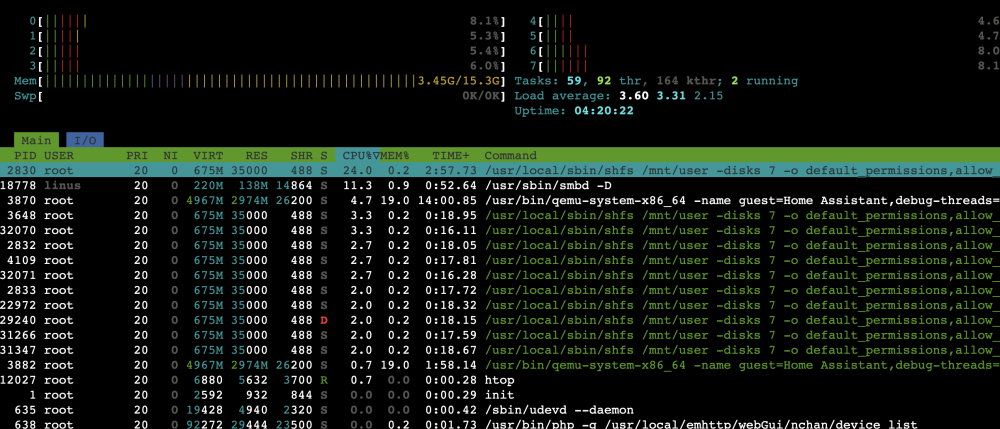Click the Mem usage meter bar

[260, 82]
